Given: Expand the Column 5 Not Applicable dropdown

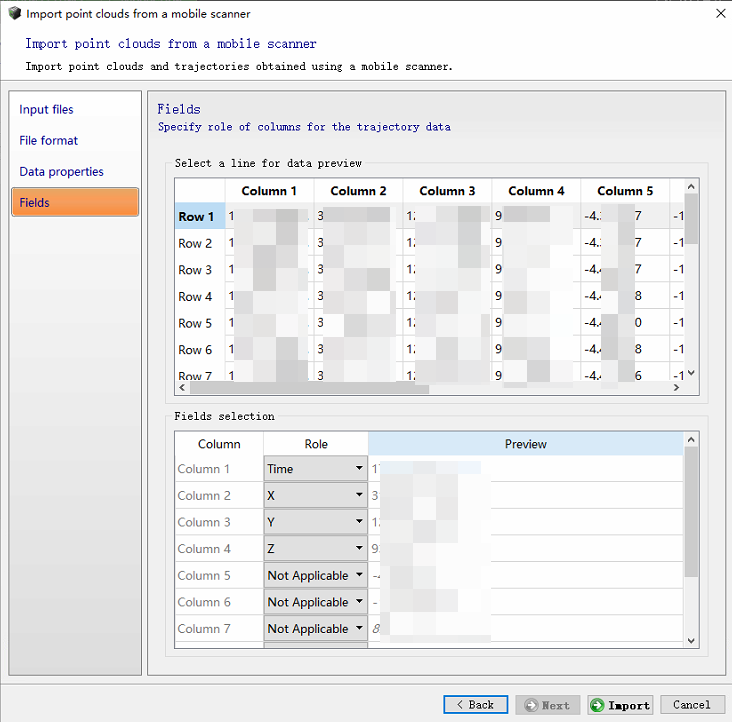Looking at the screenshot, I should tap(315, 575).
